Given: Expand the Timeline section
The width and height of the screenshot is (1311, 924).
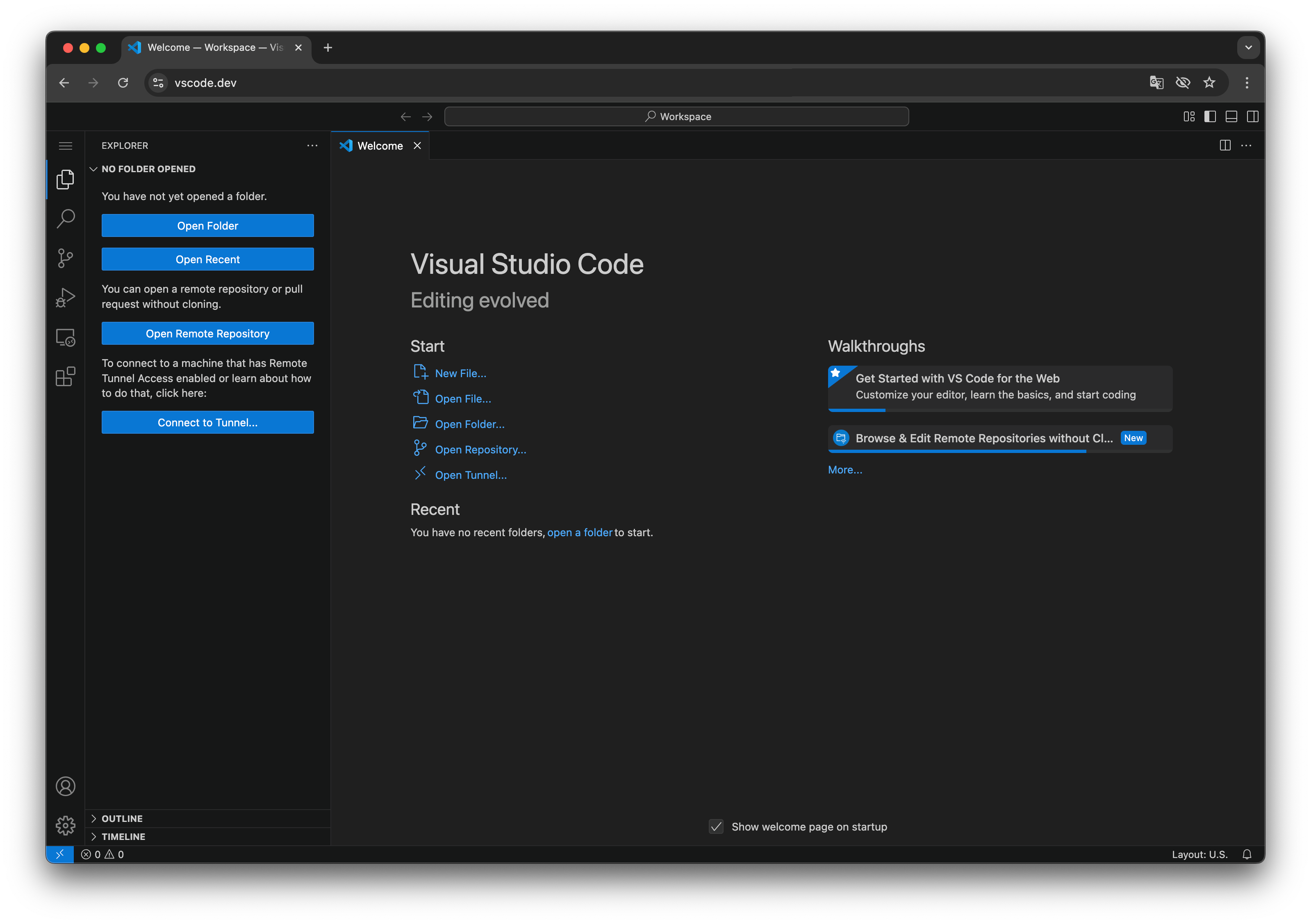Looking at the screenshot, I should (x=208, y=837).
